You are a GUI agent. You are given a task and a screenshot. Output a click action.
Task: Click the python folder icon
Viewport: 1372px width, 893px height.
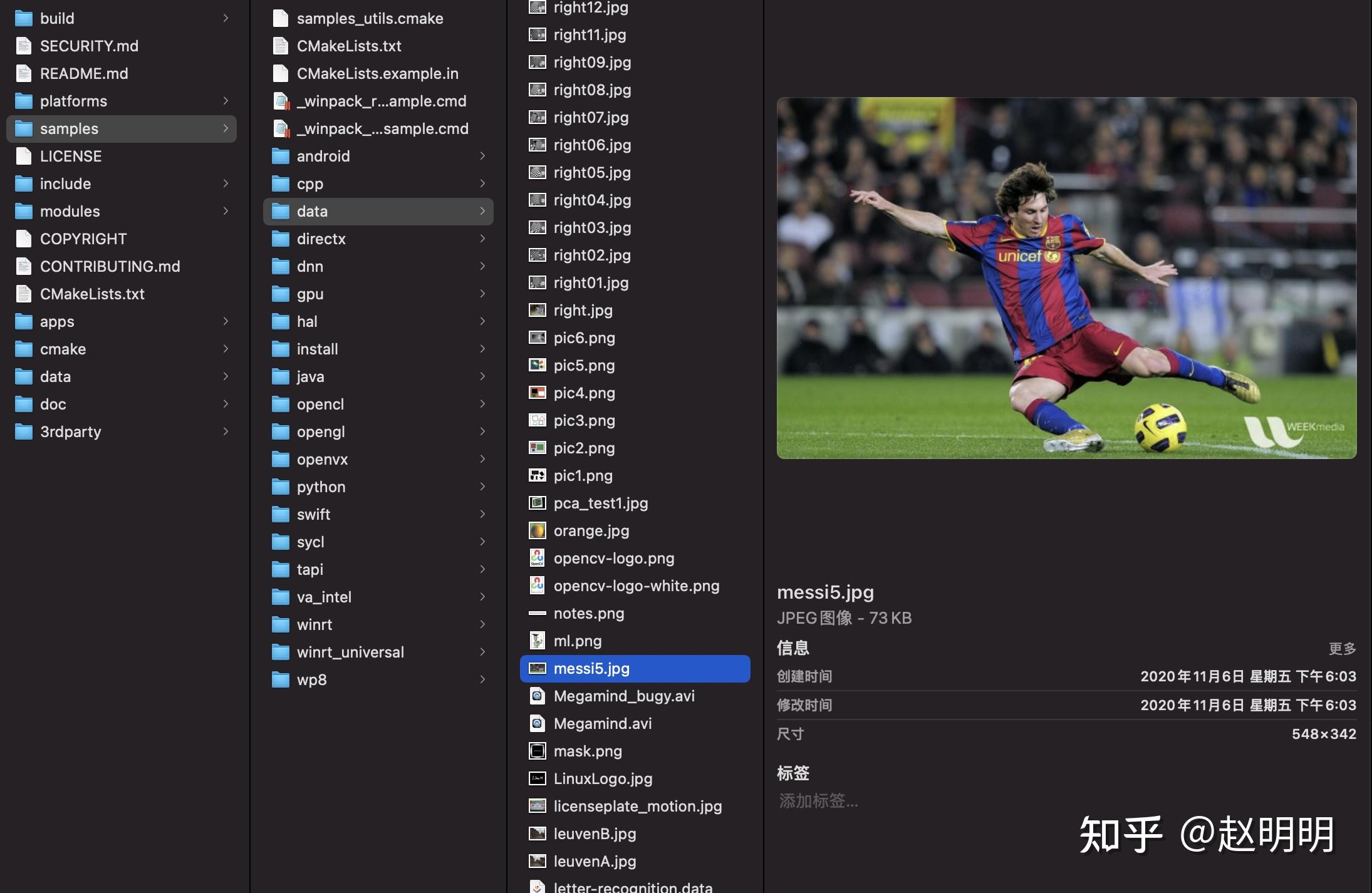(280, 487)
